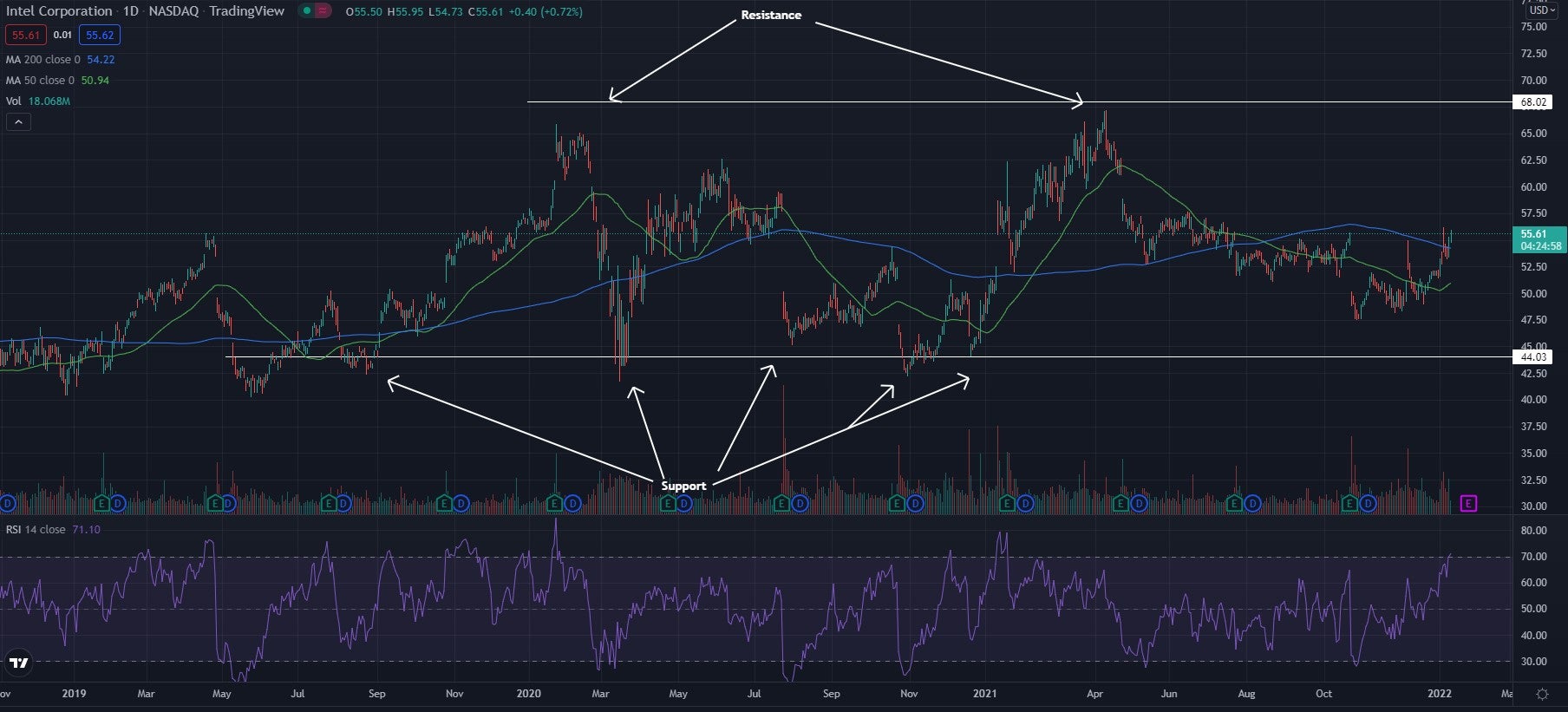The width and height of the screenshot is (1568, 712).
Task: Open the dividend marker in August 2020
Action: tap(800, 503)
